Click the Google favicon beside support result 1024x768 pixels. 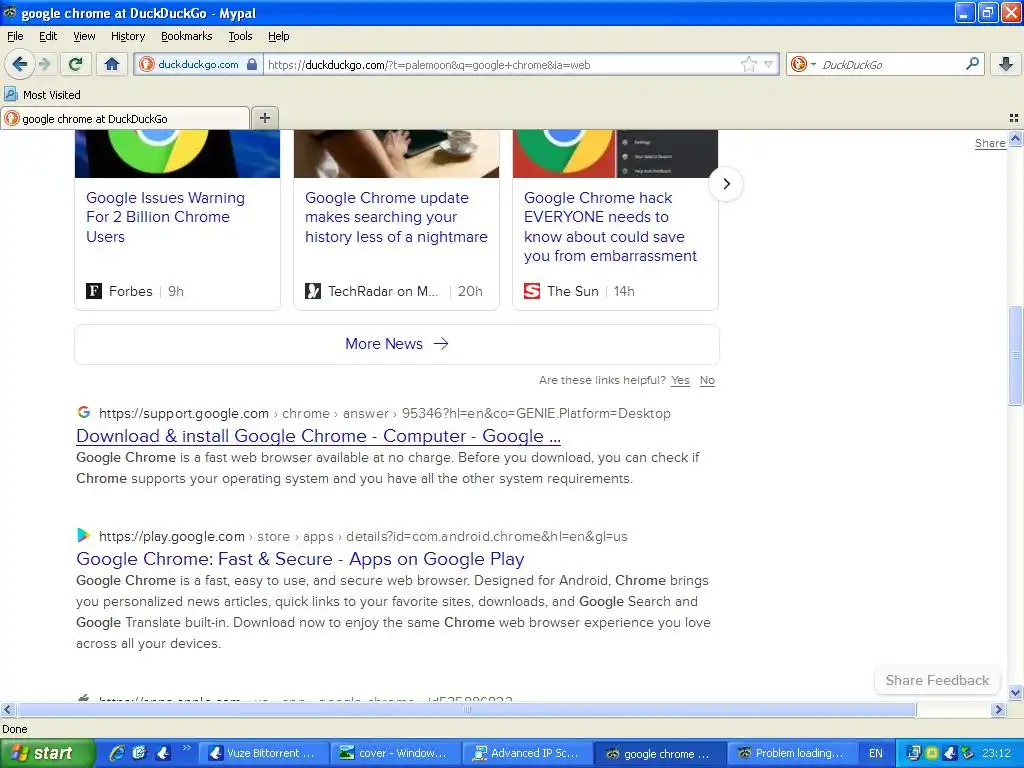(84, 412)
